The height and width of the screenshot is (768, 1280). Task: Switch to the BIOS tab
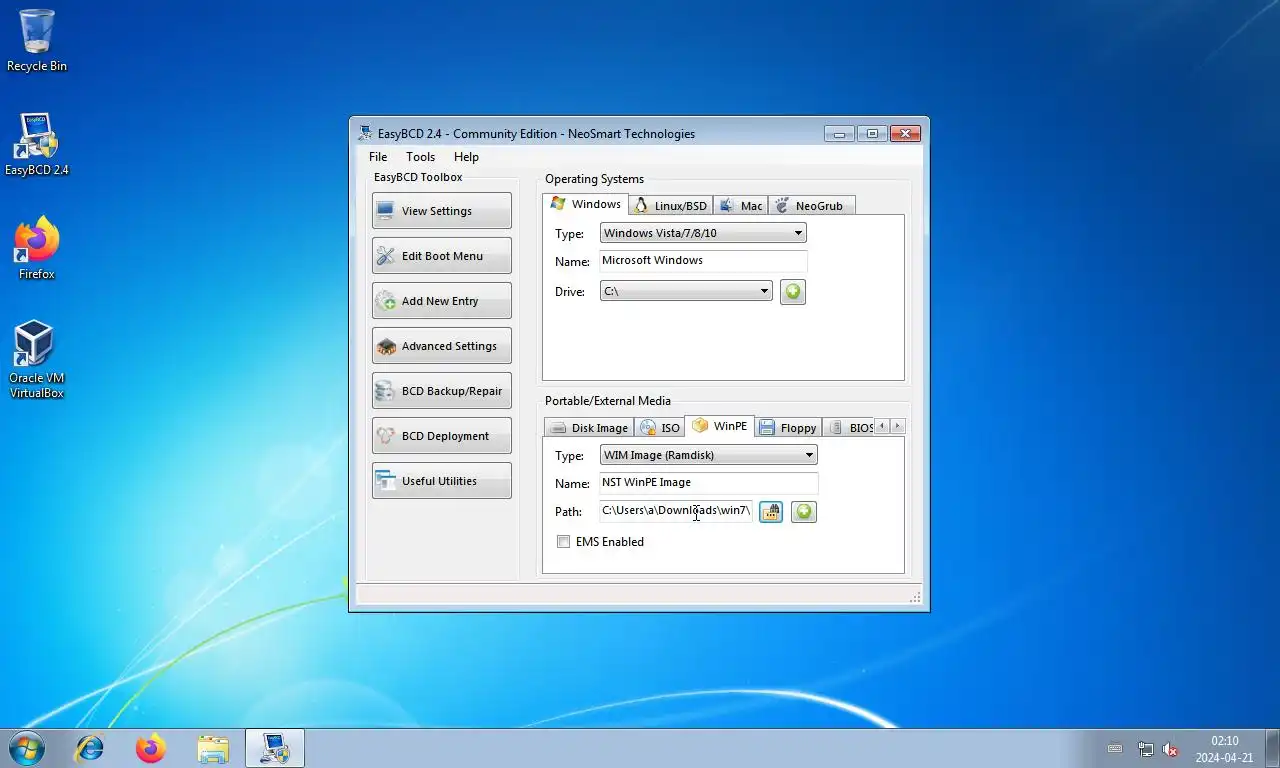(850, 428)
